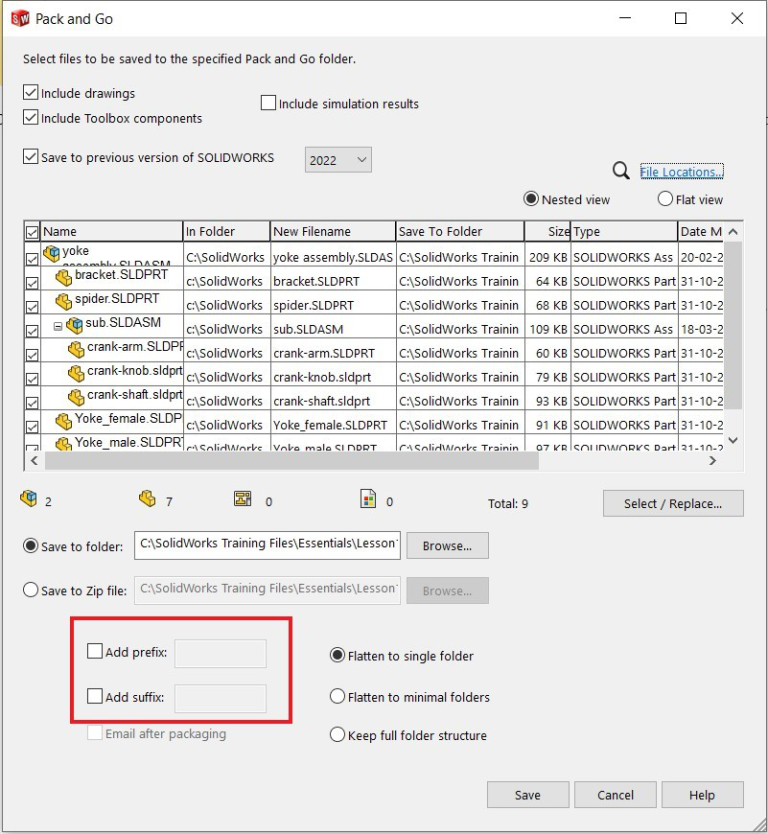Image resolution: width=768 pixels, height=834 pixels.
Task: Click the Cancel button
Action: click(x=615, y=795)
